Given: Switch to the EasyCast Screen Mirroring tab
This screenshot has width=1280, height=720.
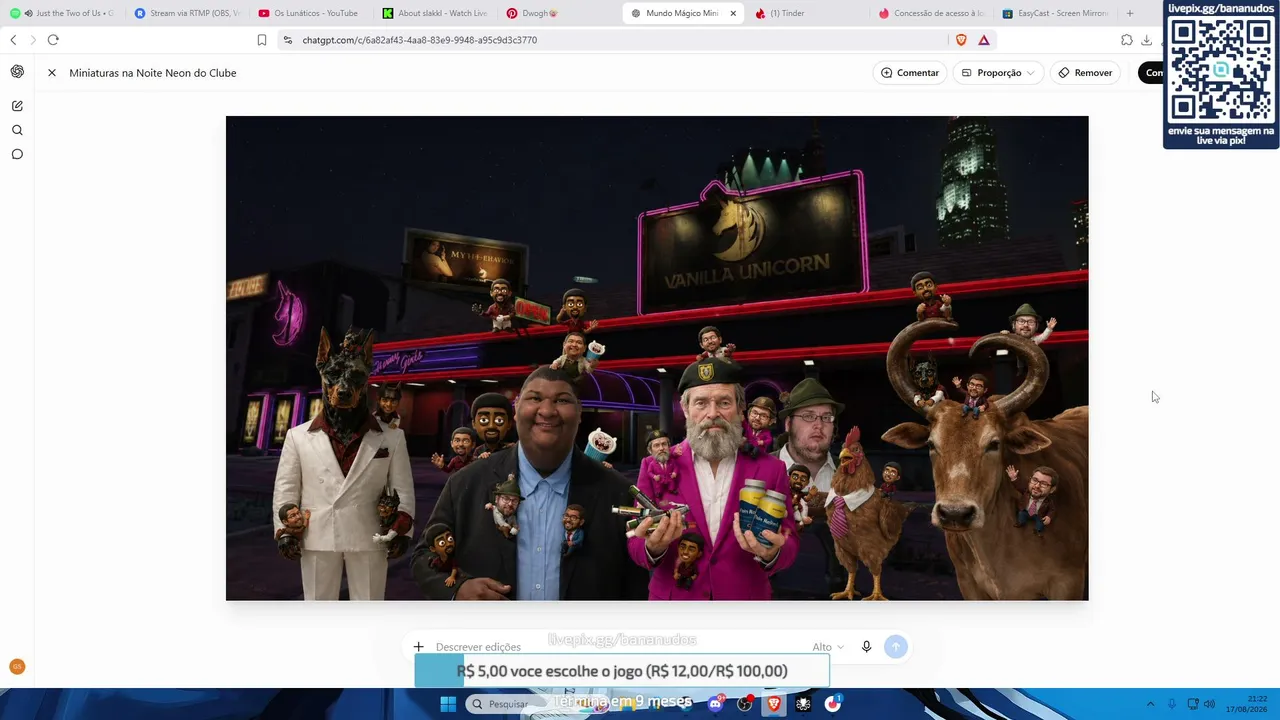Looking at the screenshot, I should [x=1055, y=13].
